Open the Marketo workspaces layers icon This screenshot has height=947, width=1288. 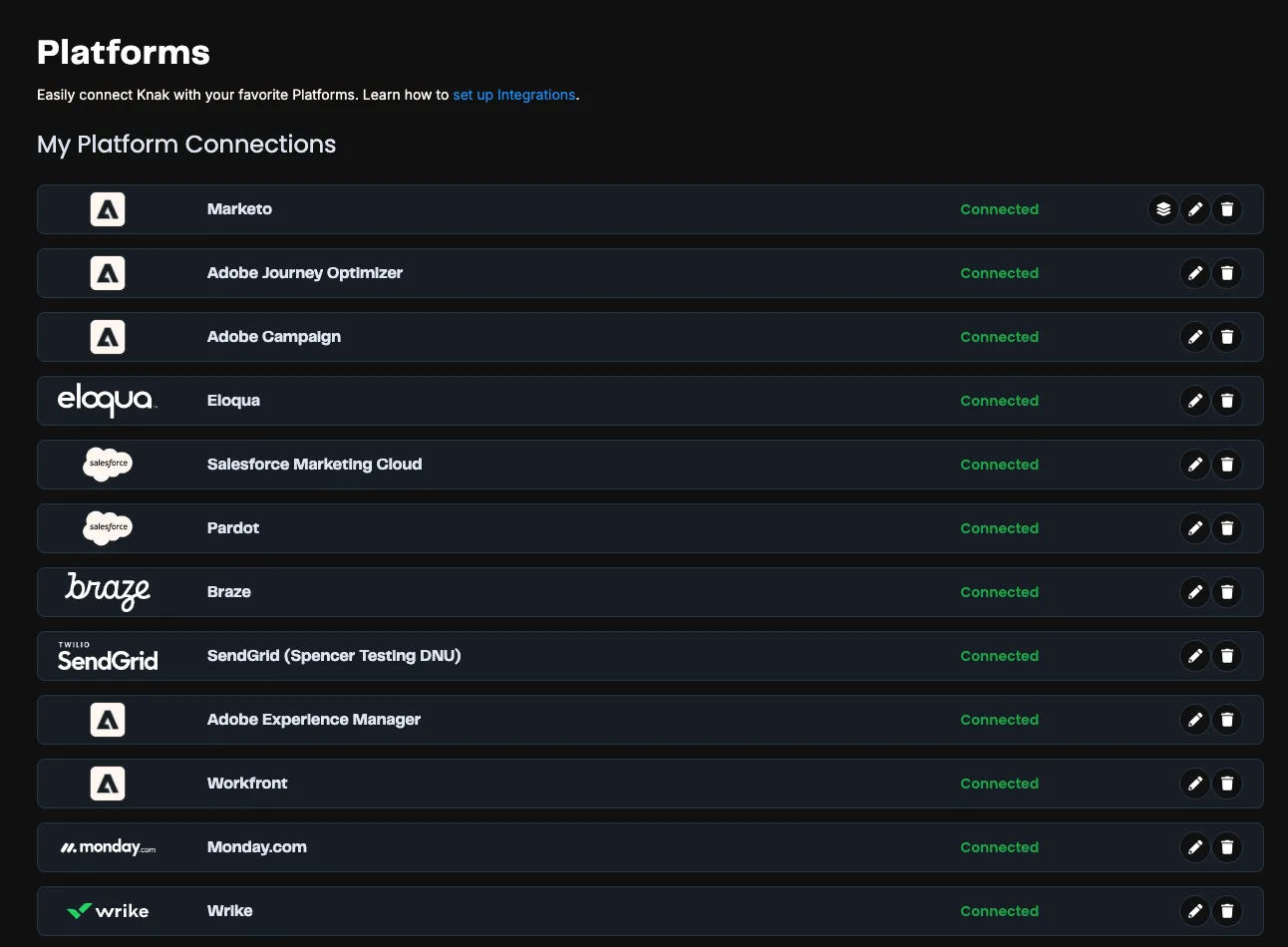[1162, 209]
